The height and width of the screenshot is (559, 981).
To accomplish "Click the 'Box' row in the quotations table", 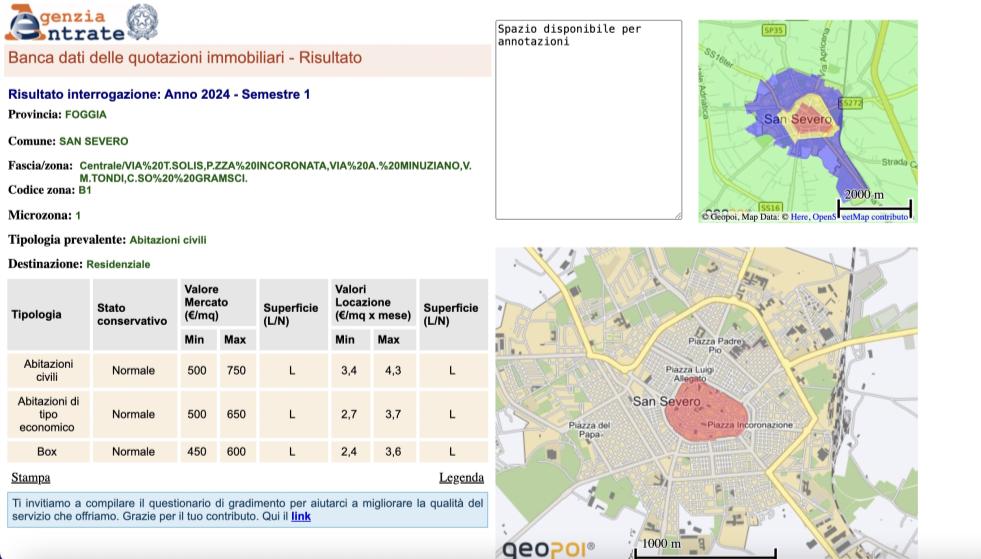I will 47,452.
